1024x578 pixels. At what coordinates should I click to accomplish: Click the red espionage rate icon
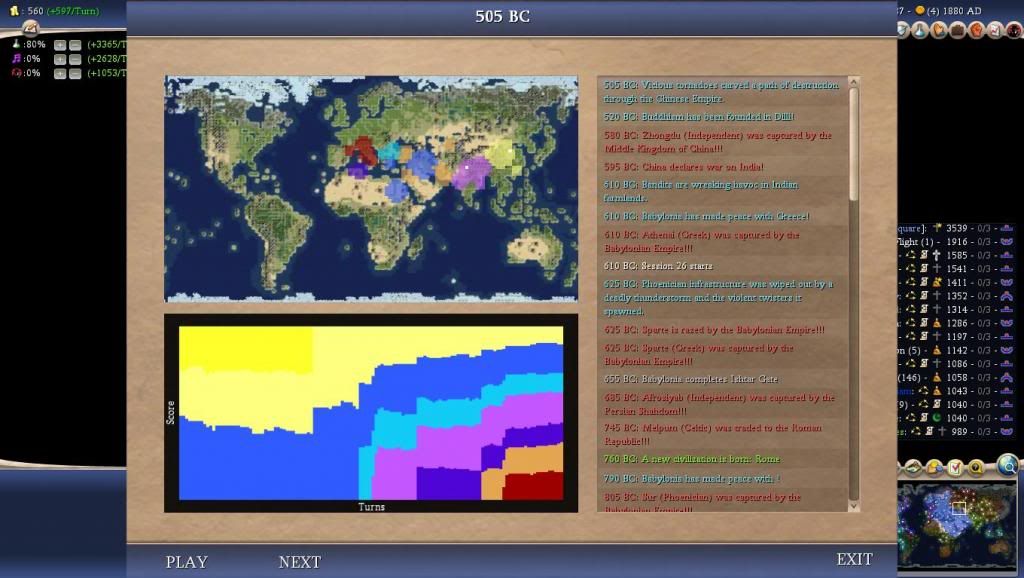(16, 72)
